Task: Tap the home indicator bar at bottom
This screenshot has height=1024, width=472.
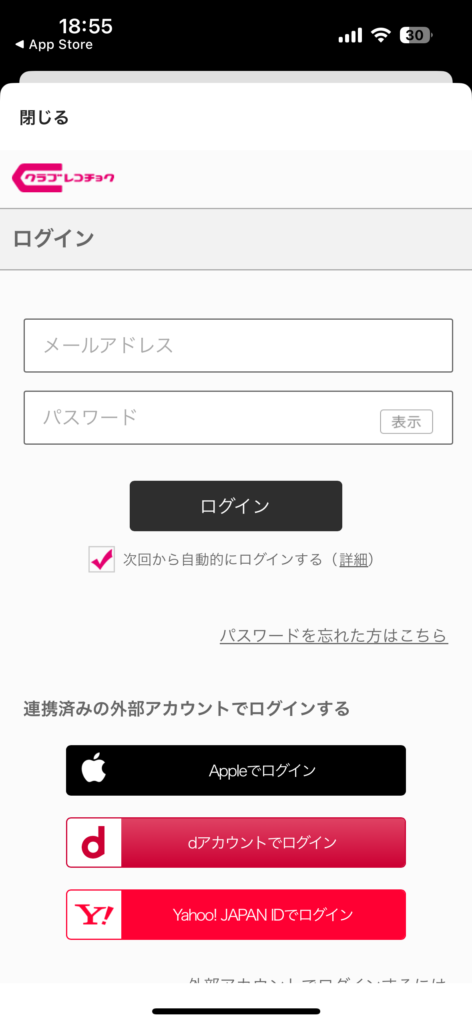Action: tap(236, 1011)
